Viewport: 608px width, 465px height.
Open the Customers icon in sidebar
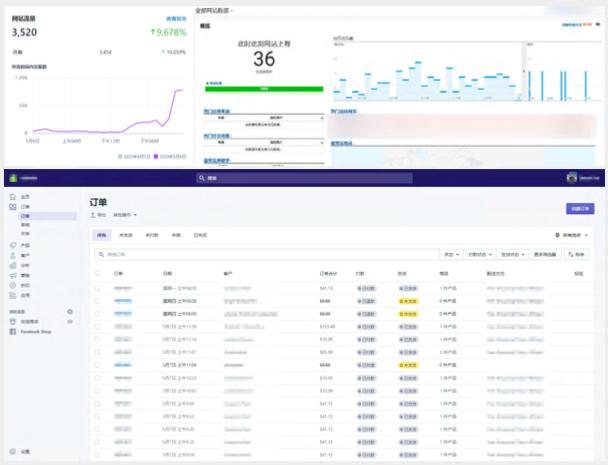tap(13, 255)
